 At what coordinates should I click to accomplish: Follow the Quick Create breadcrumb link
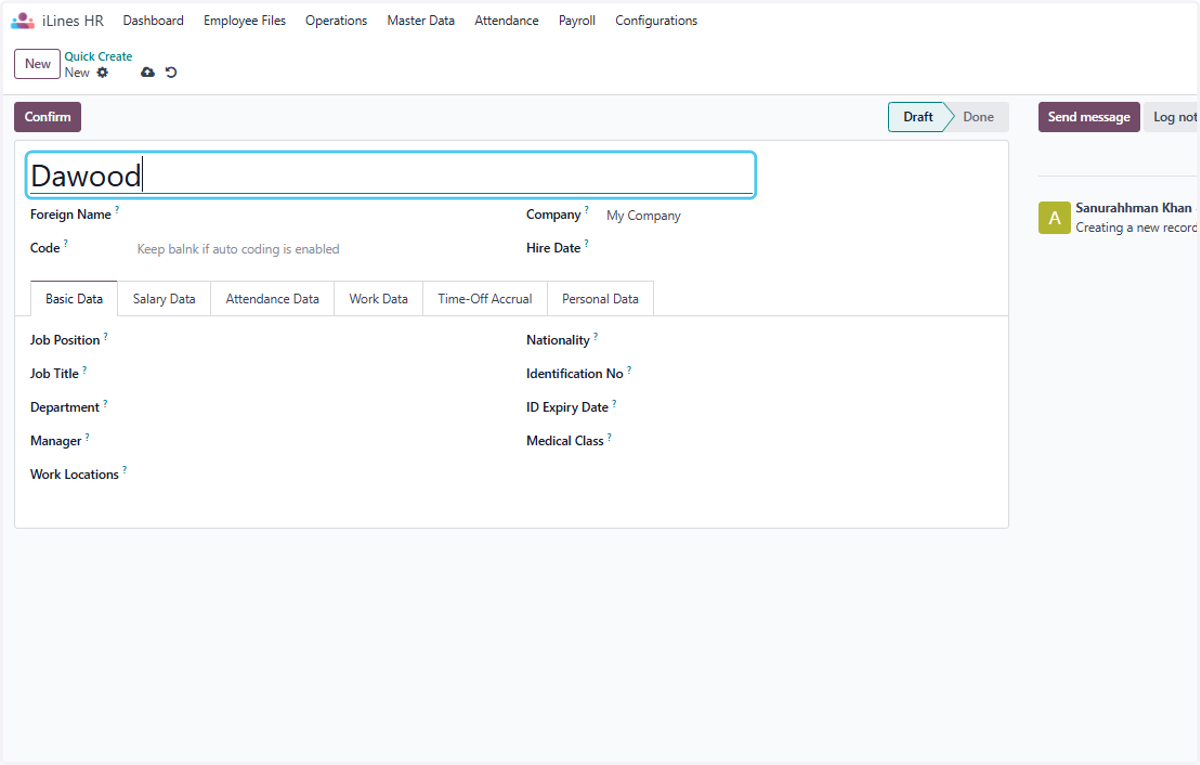point(98,57)
